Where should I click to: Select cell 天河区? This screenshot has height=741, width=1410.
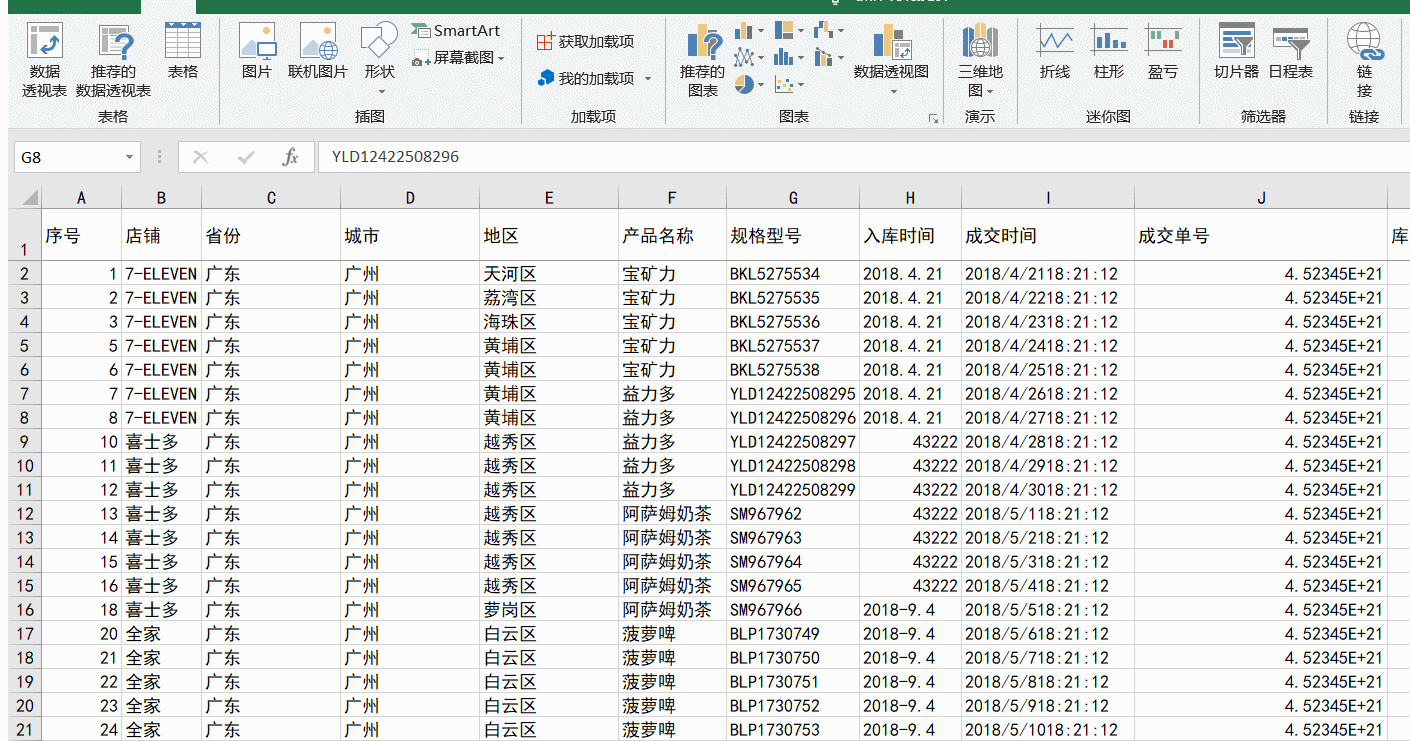[549, 274]
